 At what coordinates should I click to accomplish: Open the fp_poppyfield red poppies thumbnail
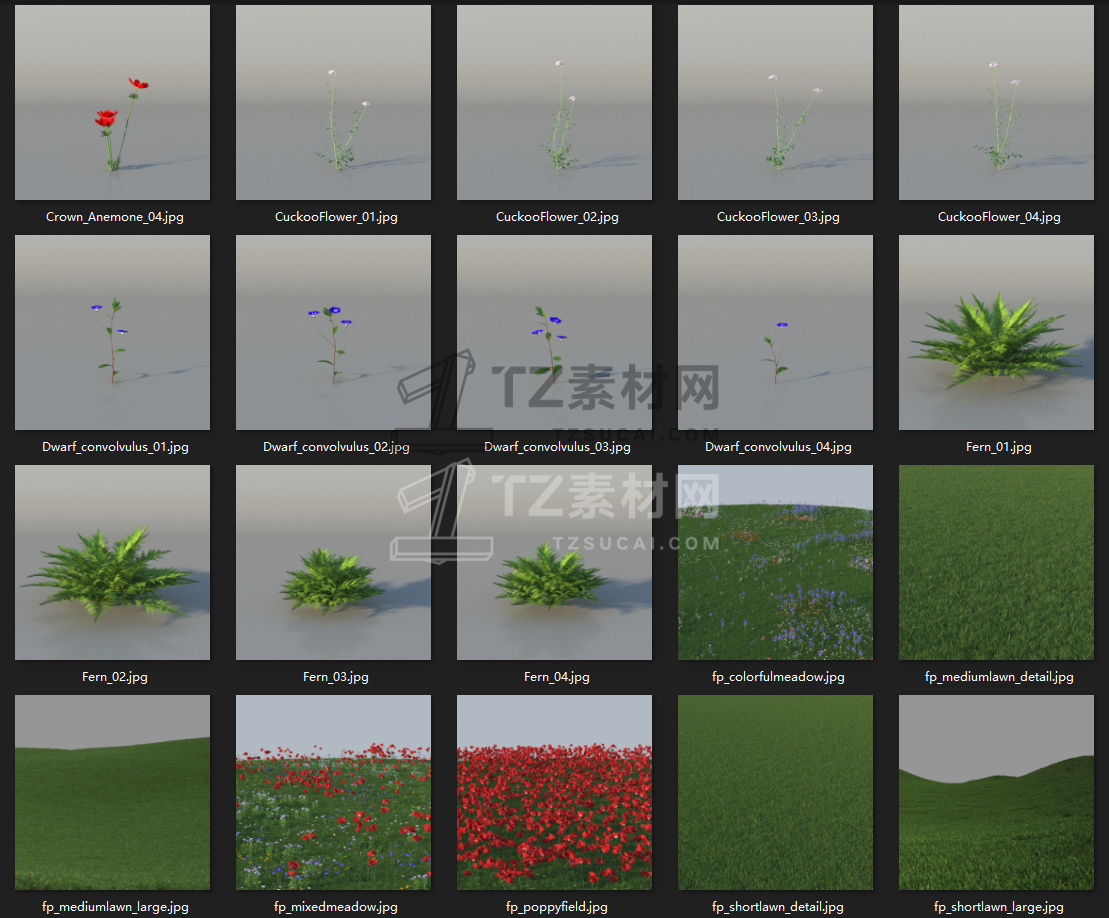click(x=554, y=792)
